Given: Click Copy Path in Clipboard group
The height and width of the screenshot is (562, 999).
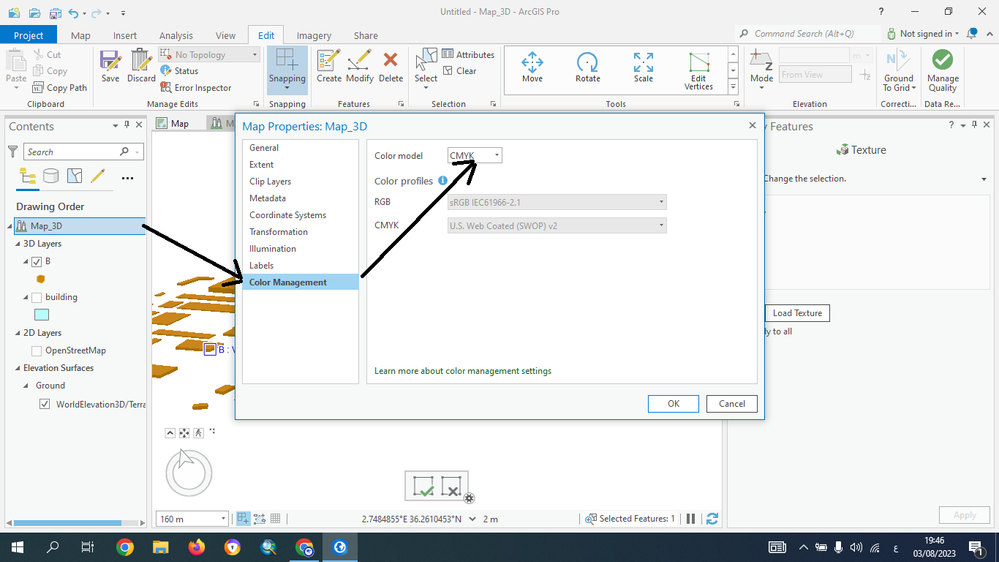Looking at the screenshot, I should [59, 88].
